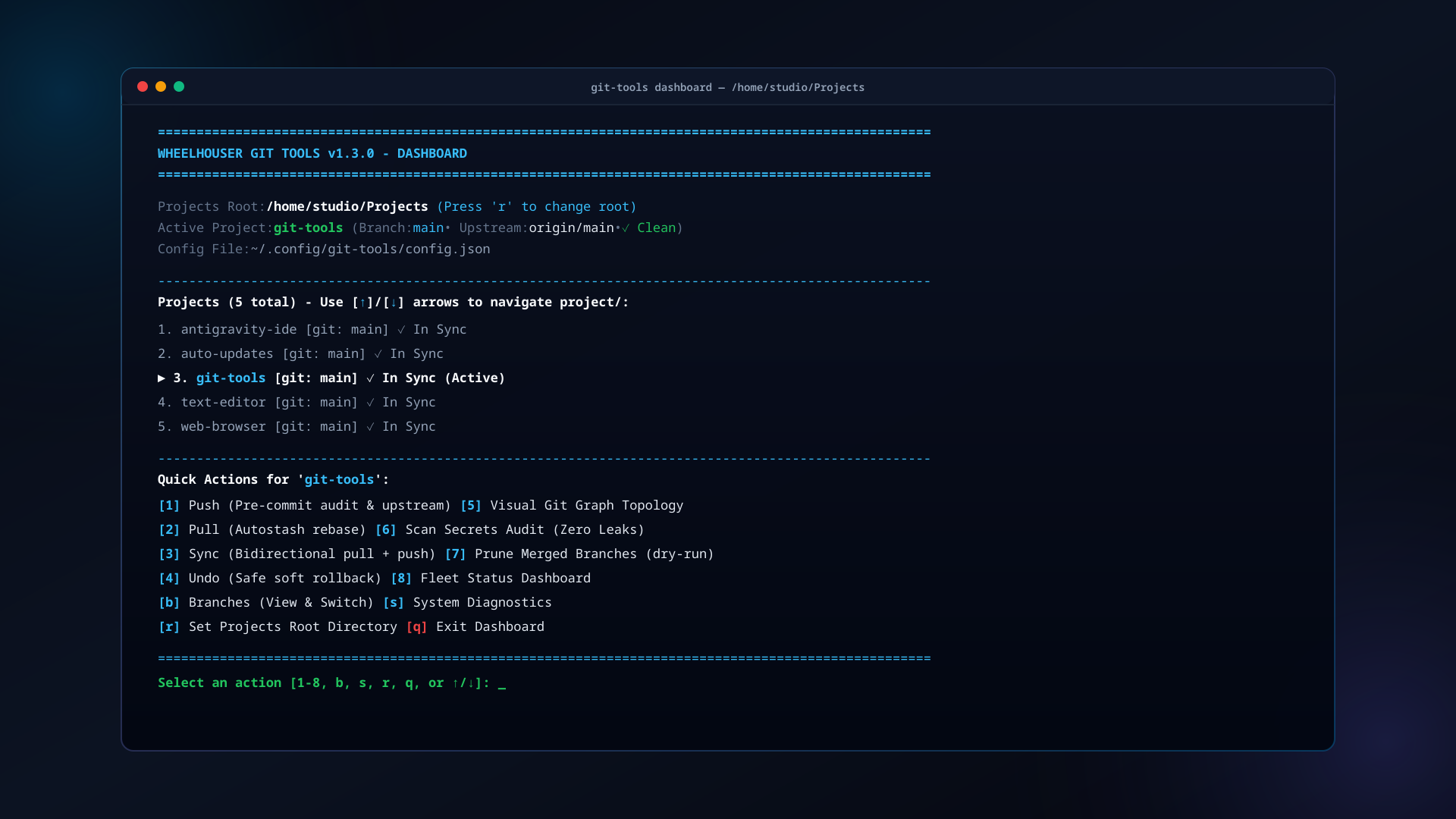Click the "(Press 'r' to change root)" hint
Image resolution: width=1456 pixels, height=819 pixels.
tap(537, 206)
